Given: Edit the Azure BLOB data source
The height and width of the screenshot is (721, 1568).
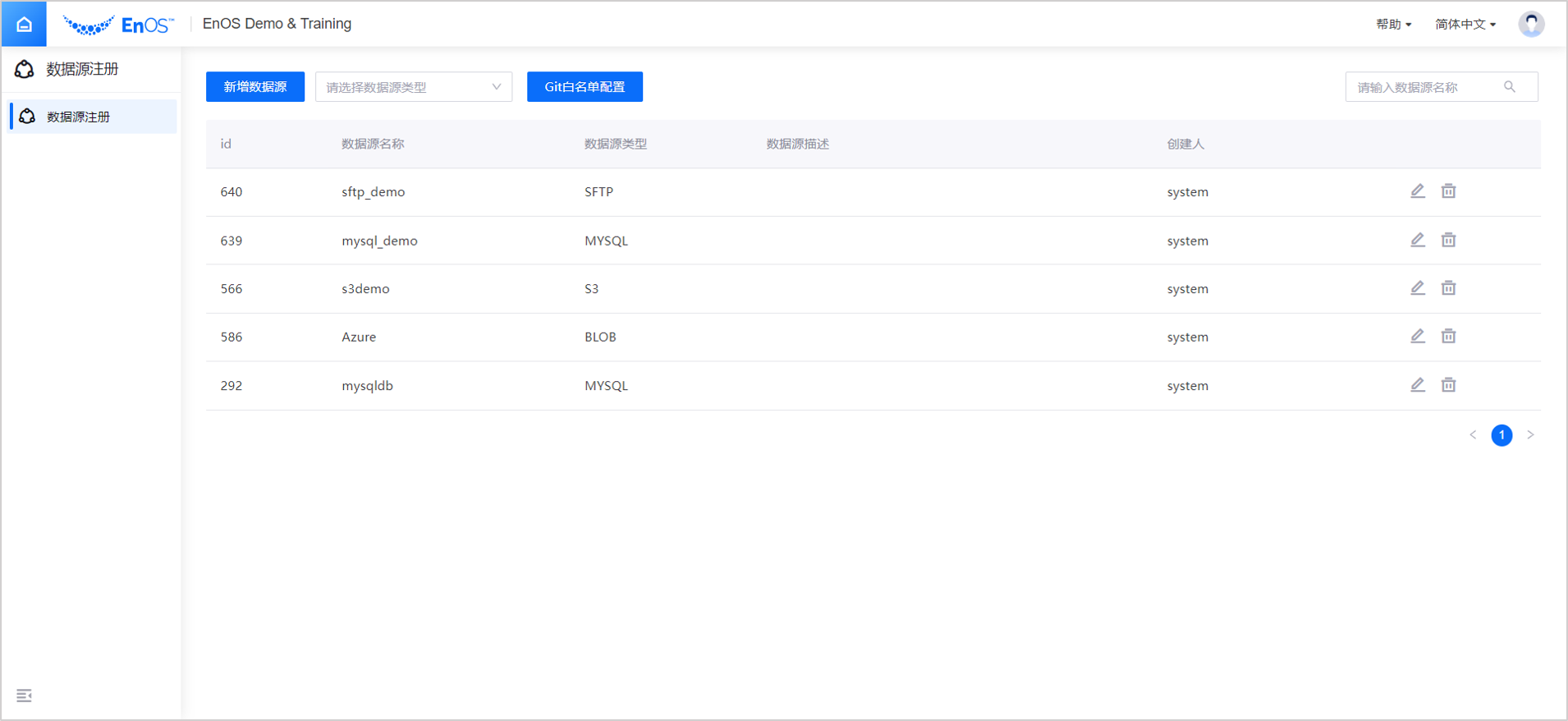Looking at the screenshot, I should click(1417, 336).
